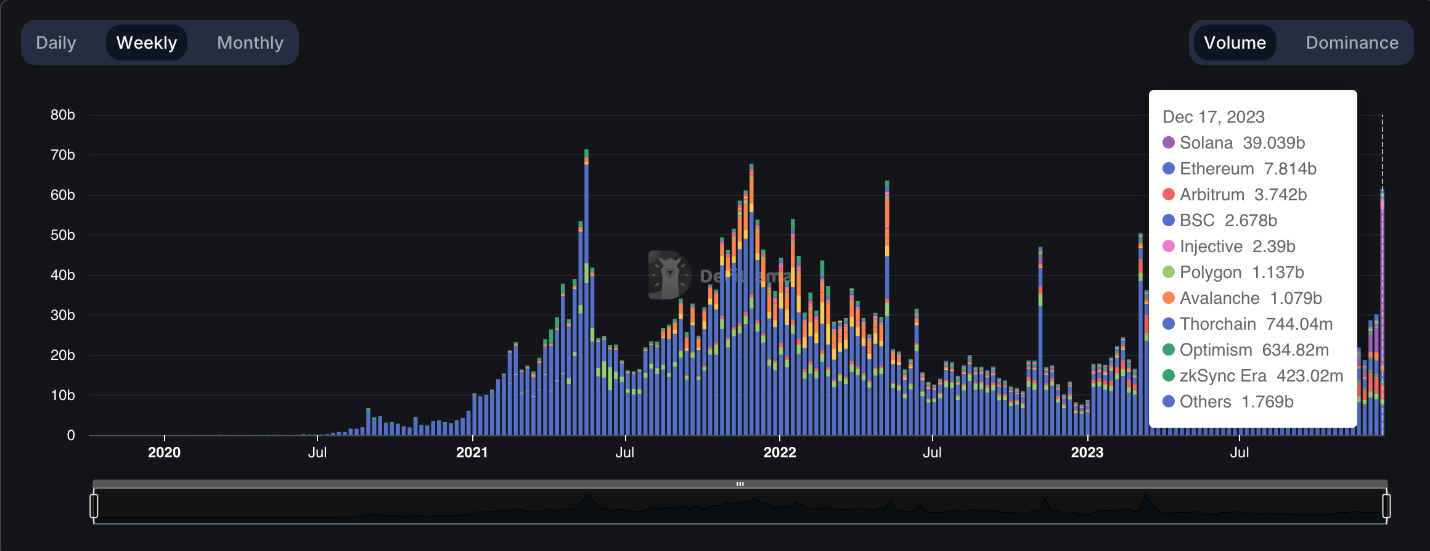Click the 2022 x-axis label
The height and width of the screenshot is (551, 1430).
780,453
